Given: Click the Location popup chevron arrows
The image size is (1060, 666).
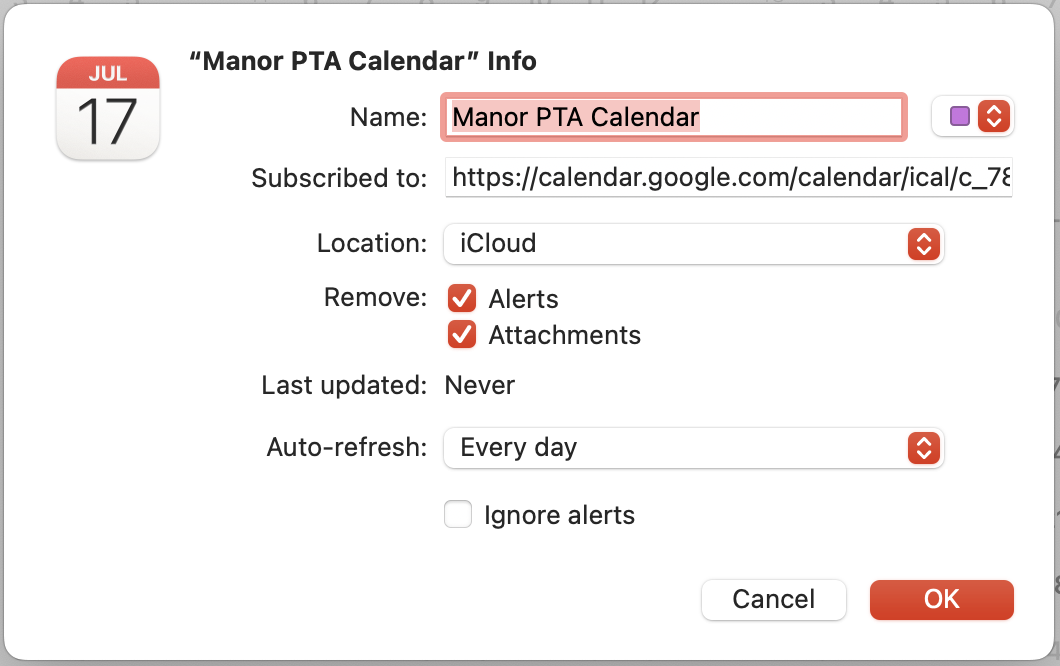Looking at the screenshot, I should pos(924,243).
